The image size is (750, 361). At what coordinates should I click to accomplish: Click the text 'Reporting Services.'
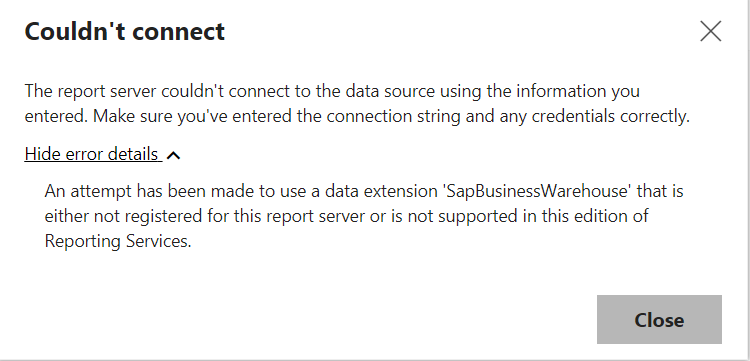pos(118,241)
